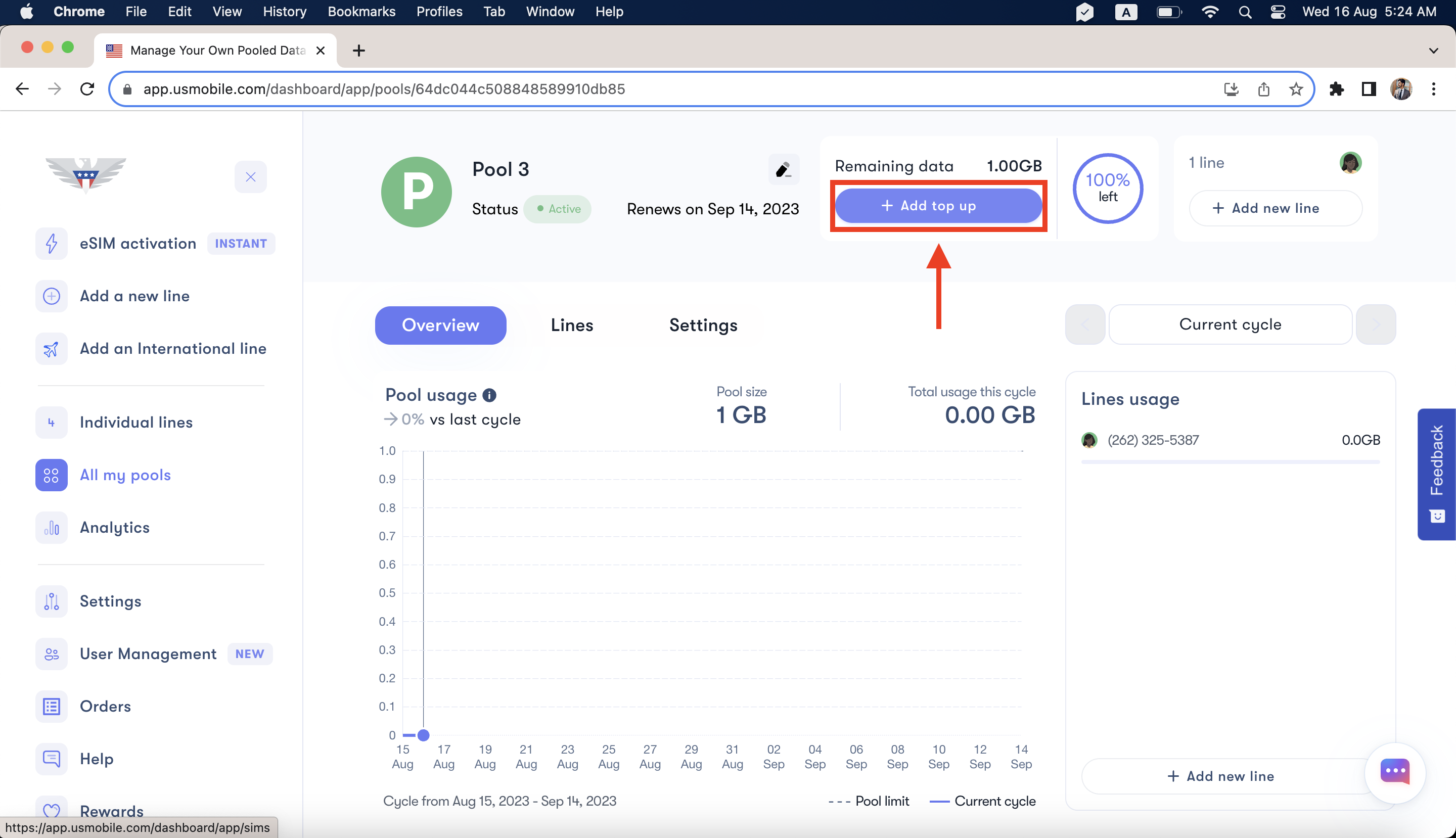This screenshot has height=838, width=1456.
Task: Click the eSIM activation lightning icon
Action: 51,244
